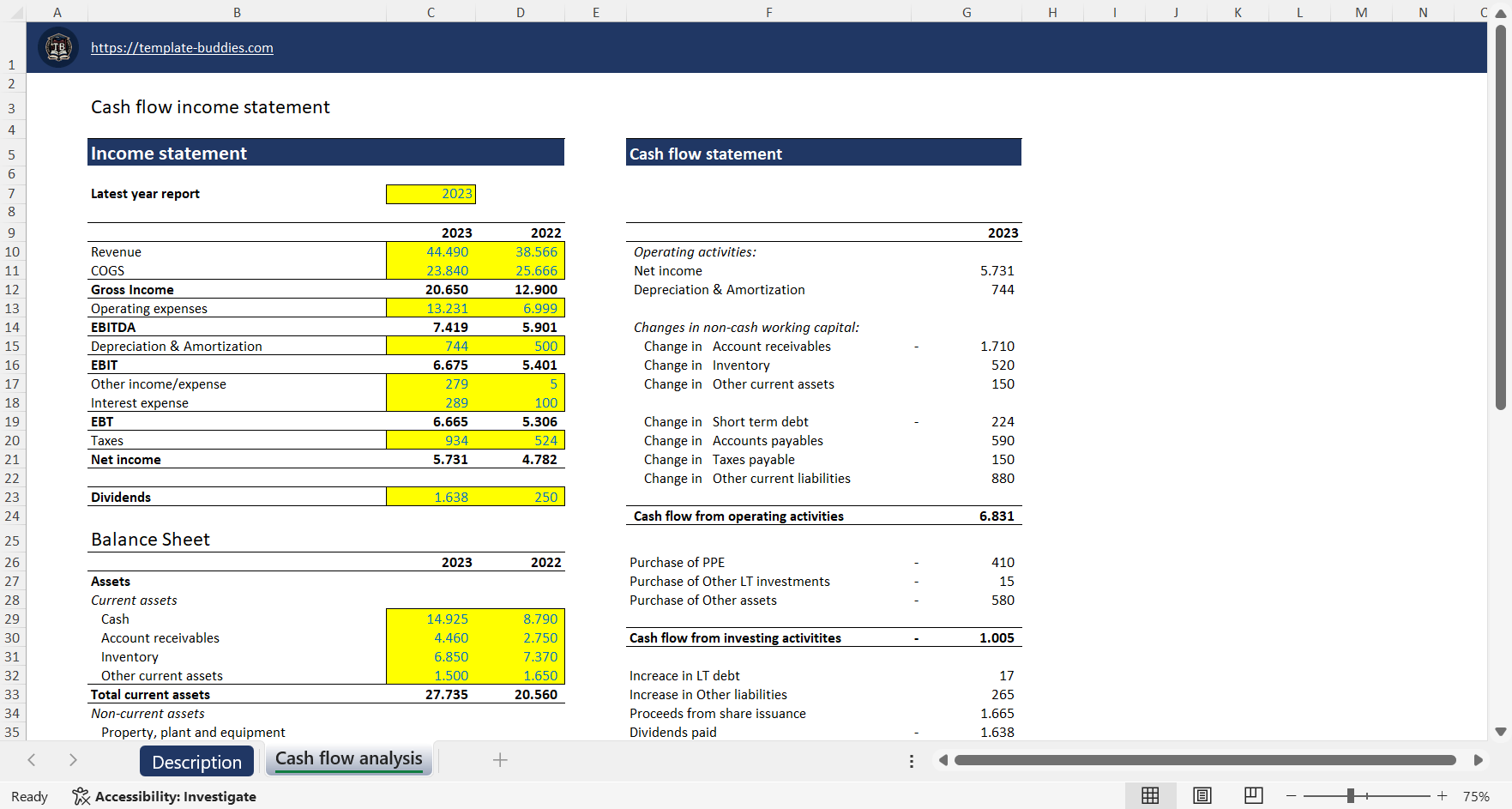This screenshot has width=1512, height=809.
Task: Click column header F to select it
Action: click(x=768, y=12)
